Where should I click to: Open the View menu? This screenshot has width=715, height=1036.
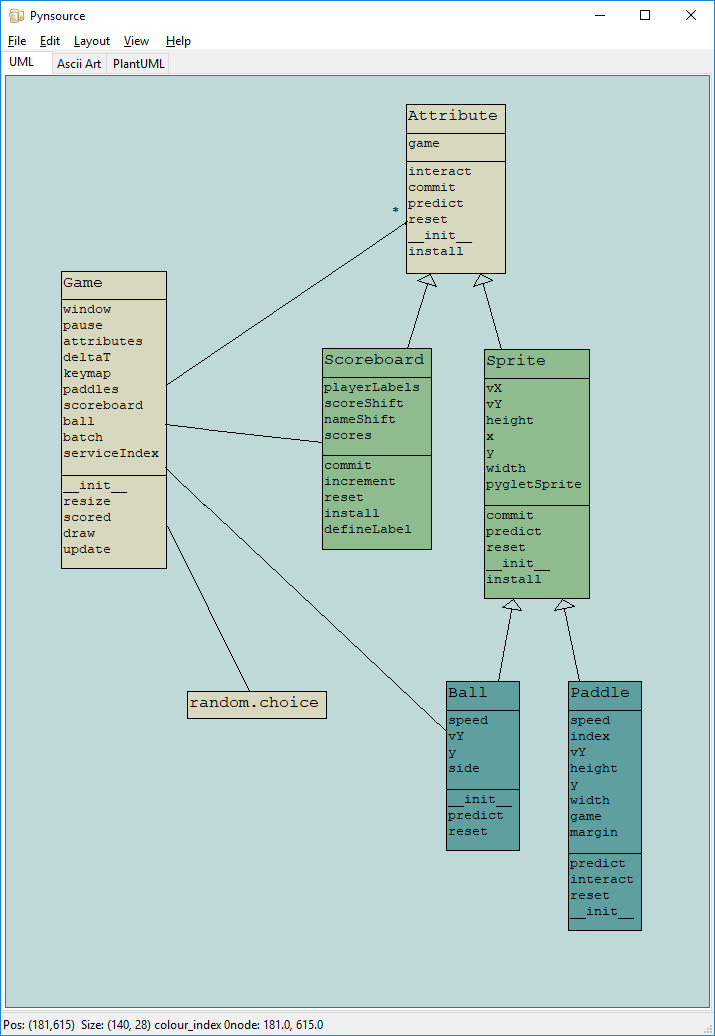[x=136, y=41]
